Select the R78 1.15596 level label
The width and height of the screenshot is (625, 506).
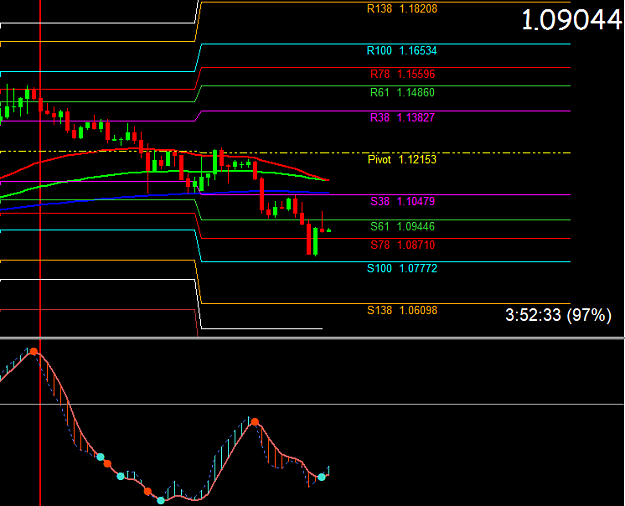coord(403,74)
